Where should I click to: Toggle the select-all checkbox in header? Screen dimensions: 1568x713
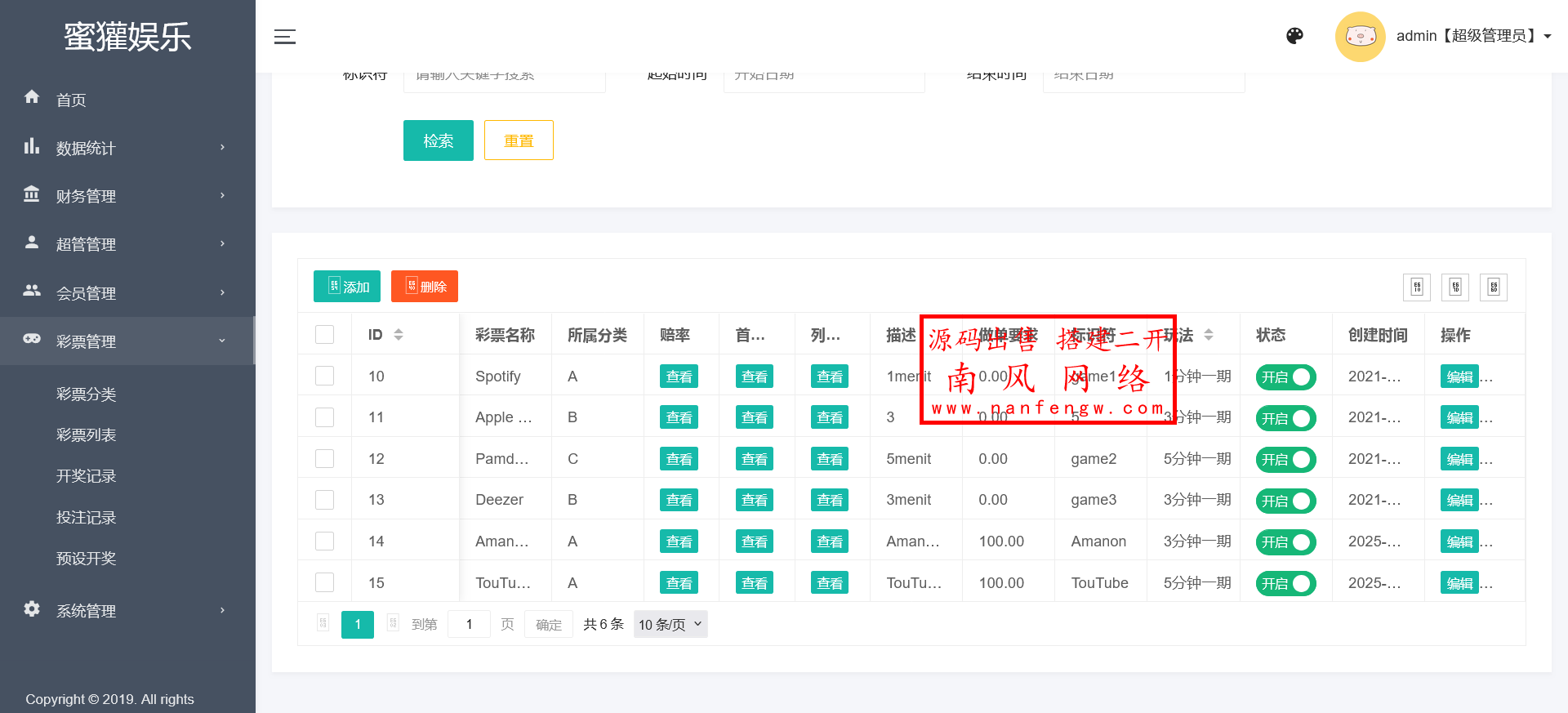pos(324,335)
